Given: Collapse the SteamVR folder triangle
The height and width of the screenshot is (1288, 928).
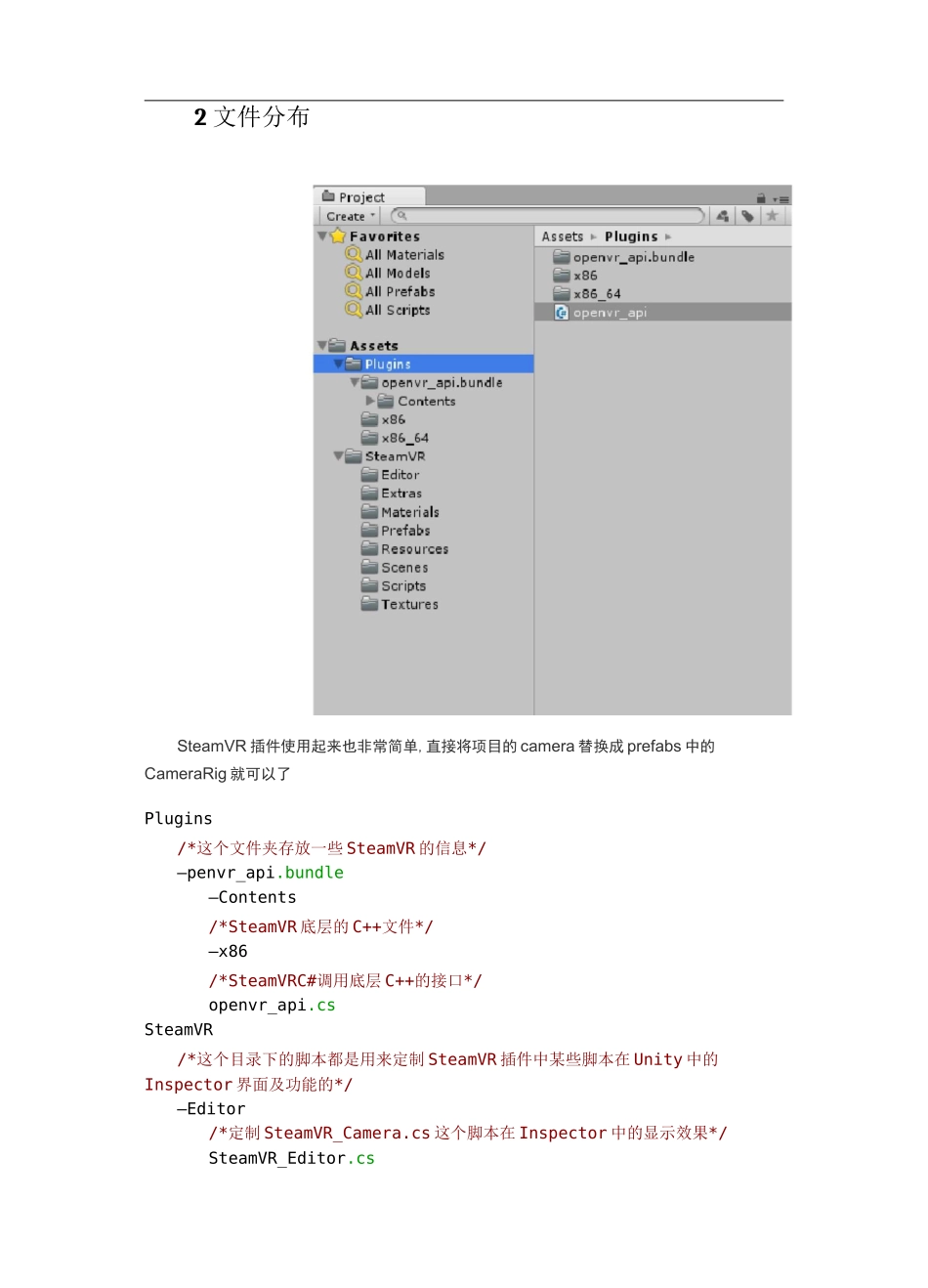Looking at the screenshot, I should (x=338, y=455).
